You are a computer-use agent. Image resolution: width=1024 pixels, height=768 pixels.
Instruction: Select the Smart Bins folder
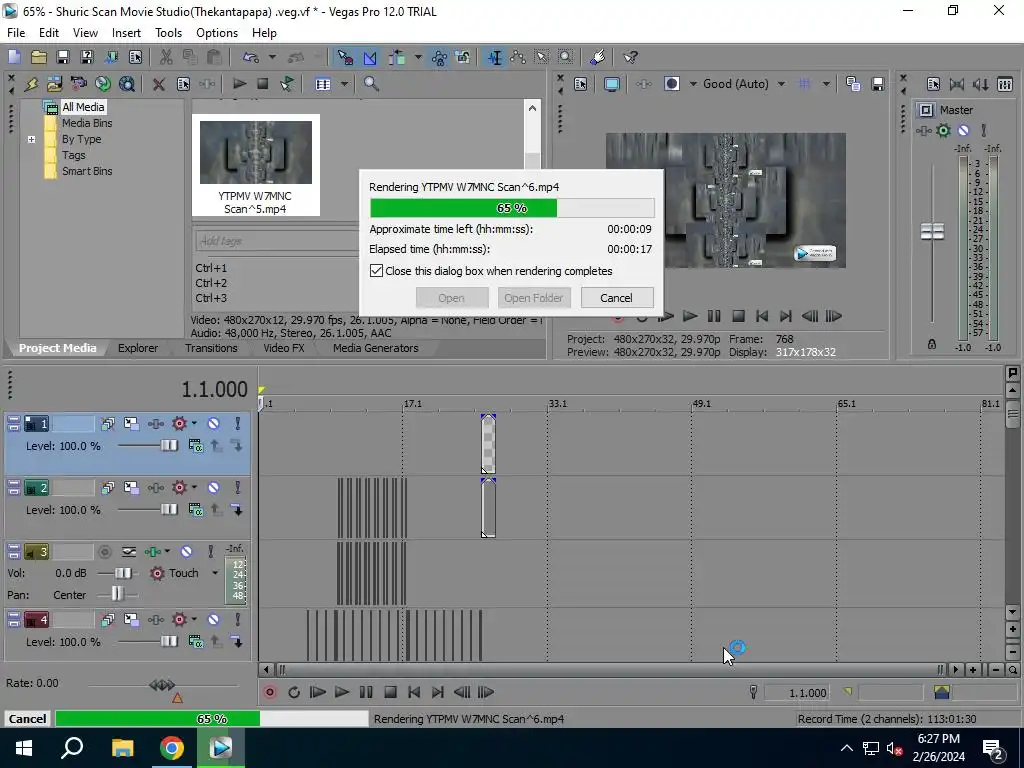coord(87,171)
